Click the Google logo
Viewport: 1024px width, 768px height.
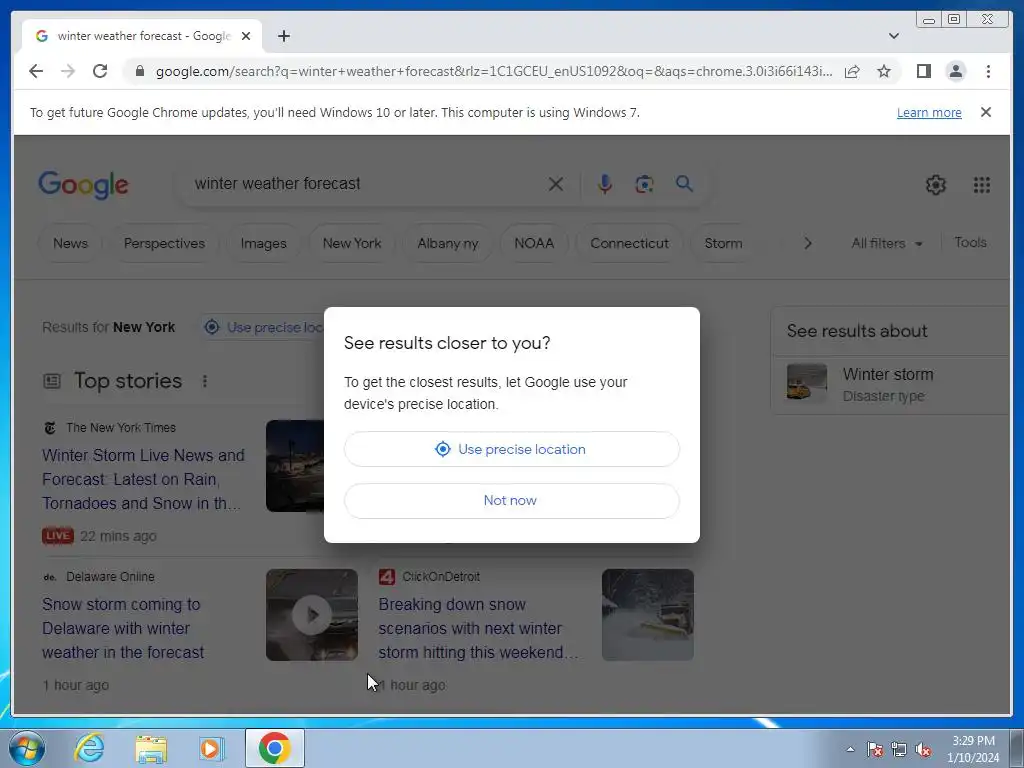pyautogui.click(x=84, y=185)
